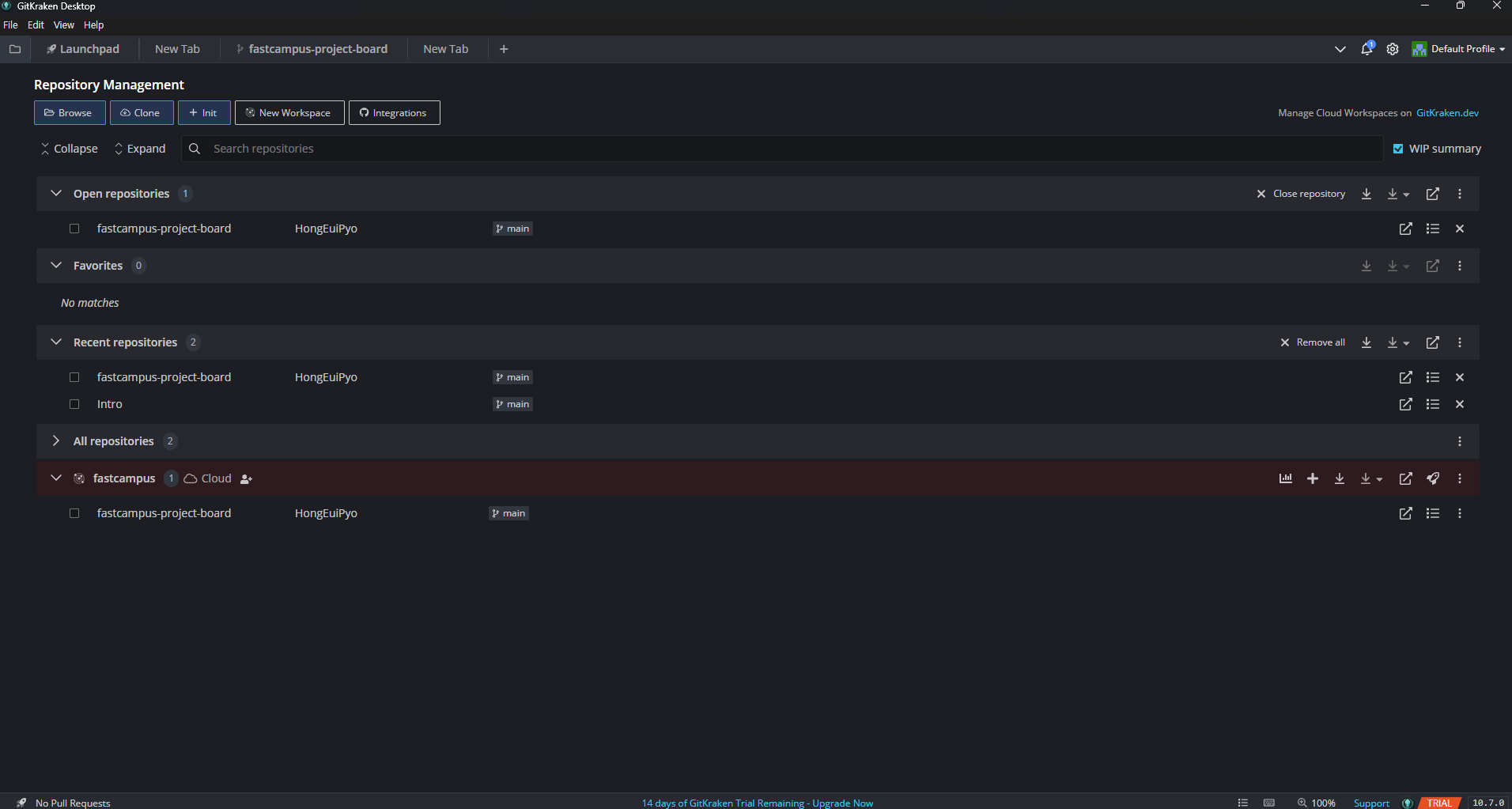Click the Init button
This screenshot has height=809, width=1512.
click(204, 113)
